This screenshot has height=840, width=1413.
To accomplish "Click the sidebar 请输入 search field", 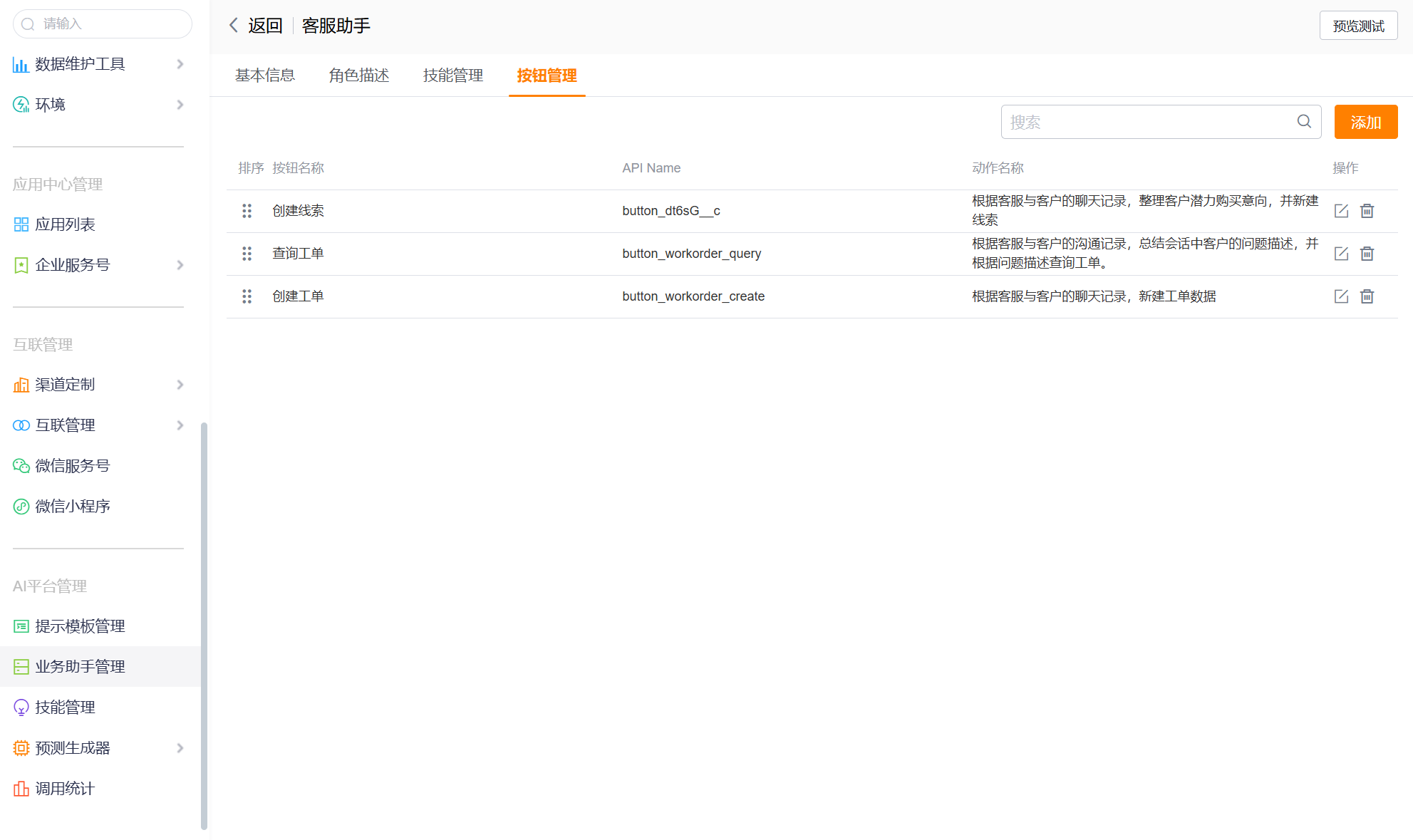I will (102, 24).
